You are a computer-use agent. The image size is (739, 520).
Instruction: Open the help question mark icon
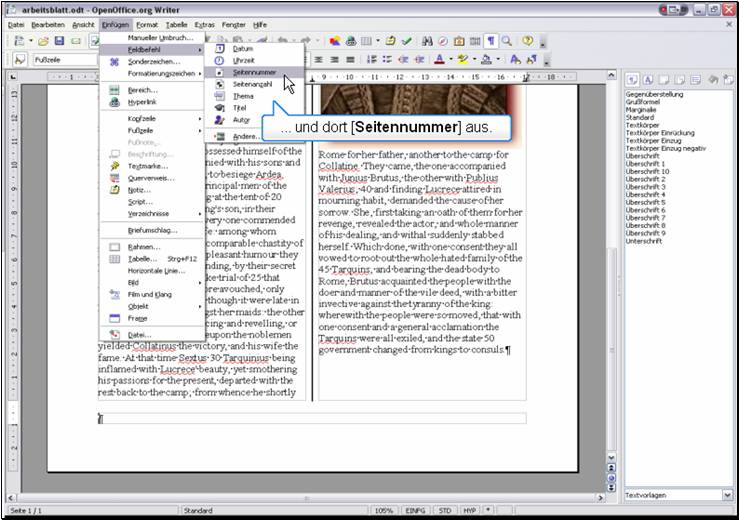pos(527,41)
